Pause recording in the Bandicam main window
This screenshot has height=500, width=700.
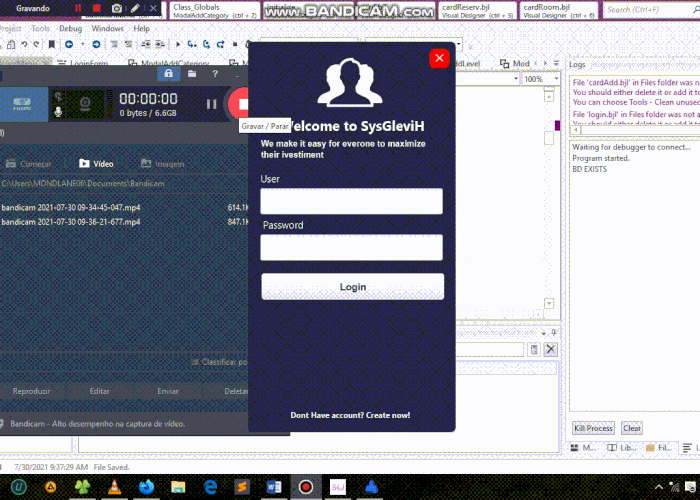click(211, 104)
